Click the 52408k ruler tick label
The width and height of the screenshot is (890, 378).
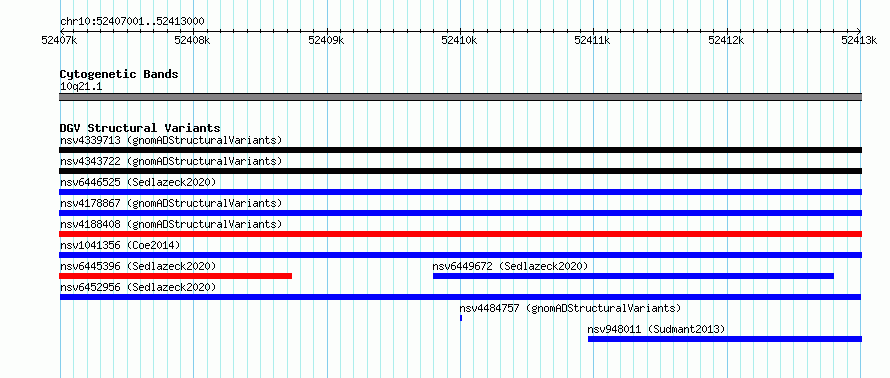(193, 40)
